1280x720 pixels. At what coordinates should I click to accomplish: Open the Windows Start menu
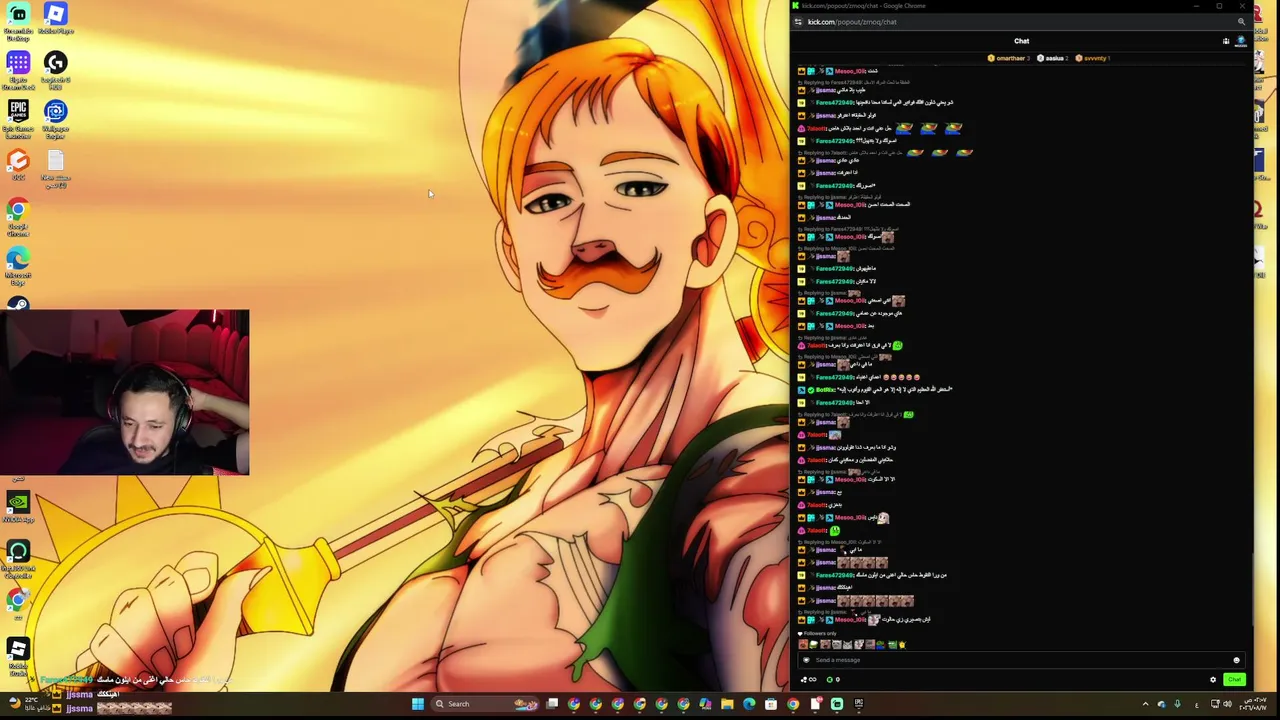(x=417, y=704)
